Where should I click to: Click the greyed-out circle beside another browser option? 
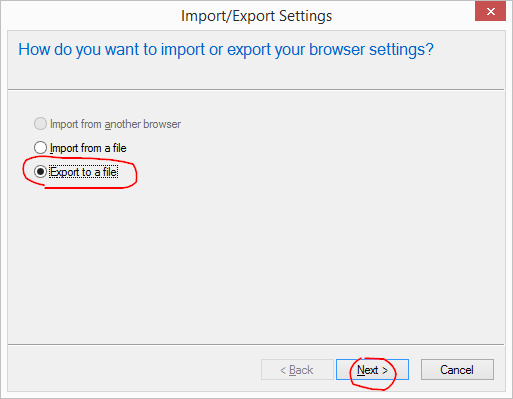pos(40,124)
